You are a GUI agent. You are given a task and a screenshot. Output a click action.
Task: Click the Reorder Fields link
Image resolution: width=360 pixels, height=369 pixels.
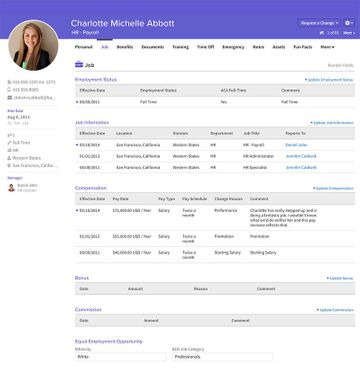(340, 65)
